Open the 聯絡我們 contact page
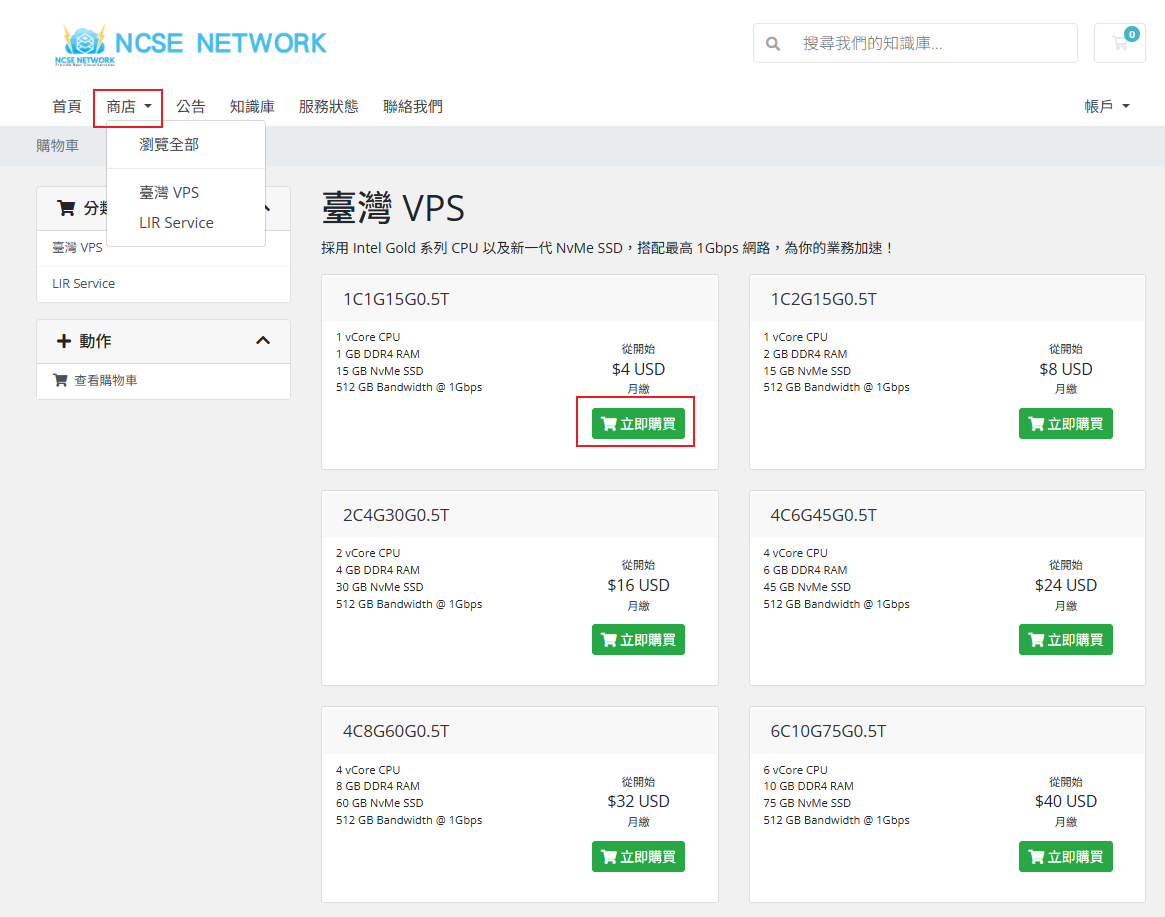This screenshot has height=917, width=1165. [x=412, y=107]
